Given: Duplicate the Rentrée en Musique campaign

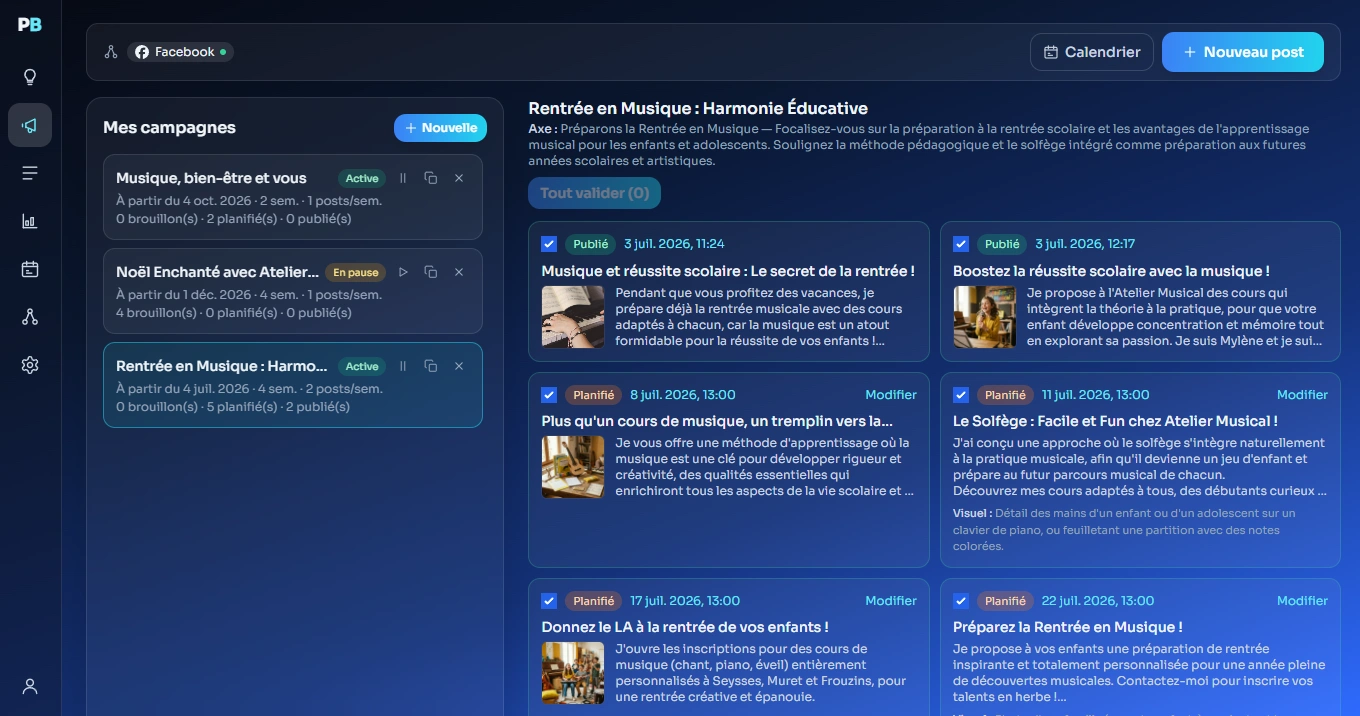Looking at the screenshot, I should pos(431,366).
